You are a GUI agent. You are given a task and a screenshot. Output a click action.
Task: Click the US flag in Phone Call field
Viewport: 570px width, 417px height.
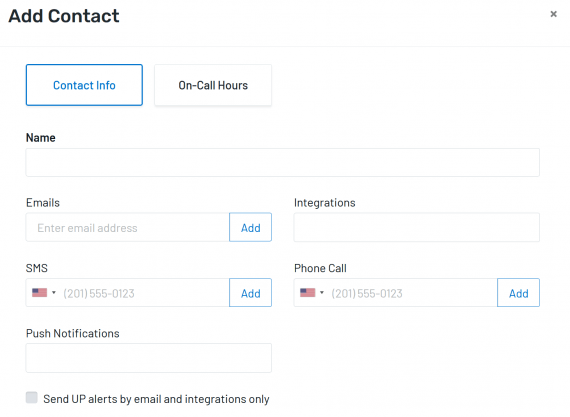308,293
